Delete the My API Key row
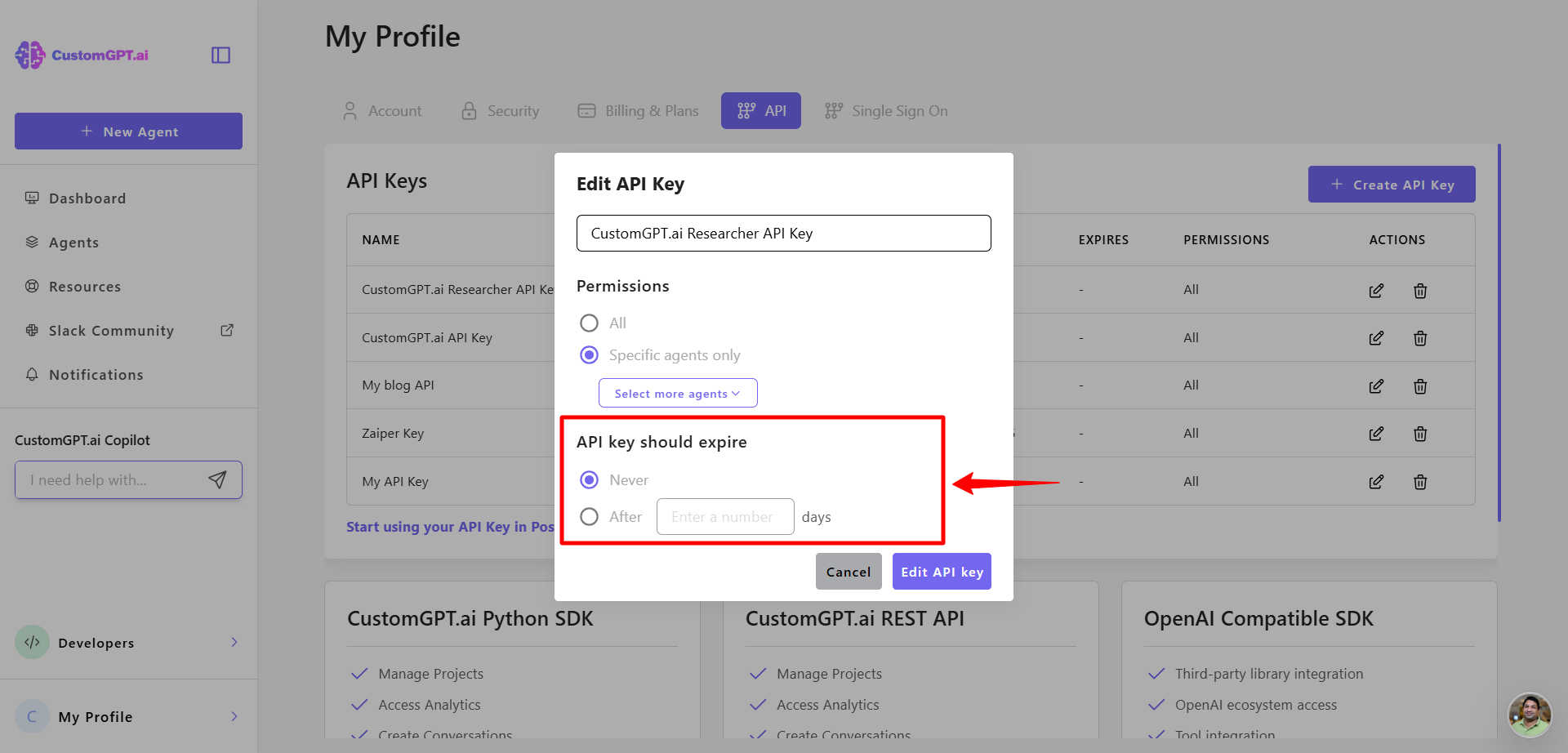This screenshot has height=753, width=1568. pyautogui.click(x=1420, y=482)
